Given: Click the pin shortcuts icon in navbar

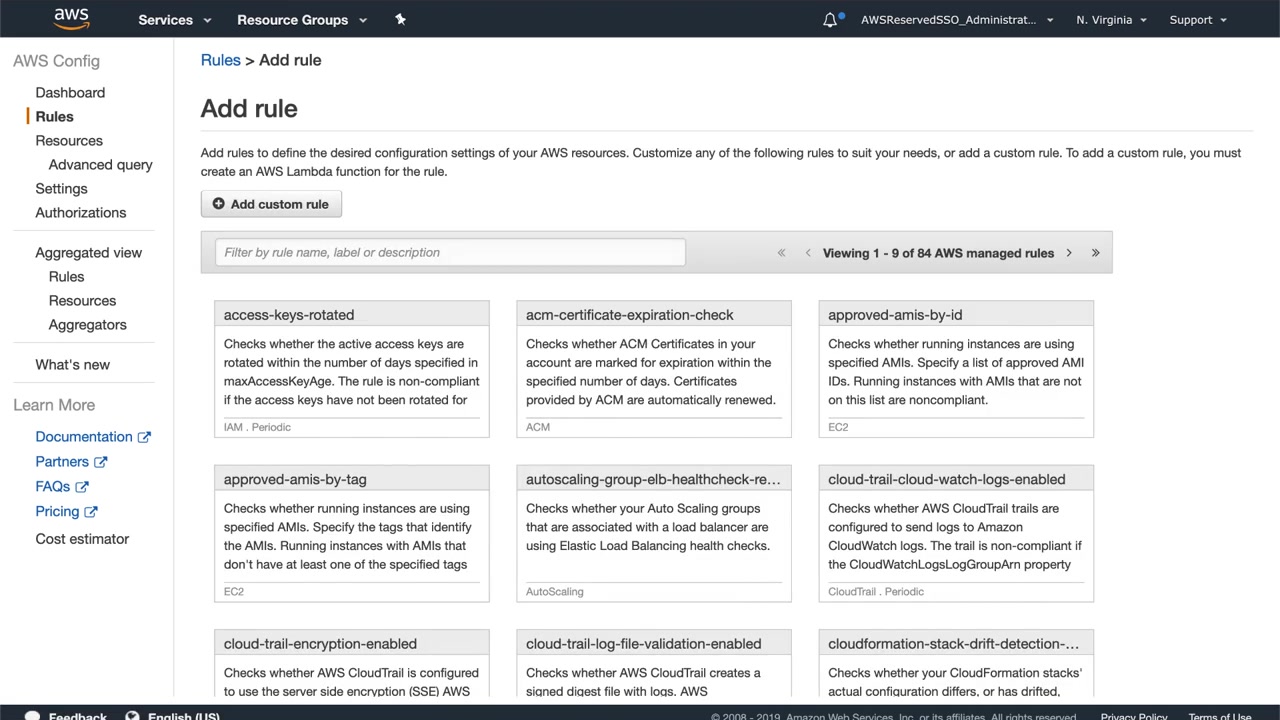Looking at the screenshot, I should point(400,19).
